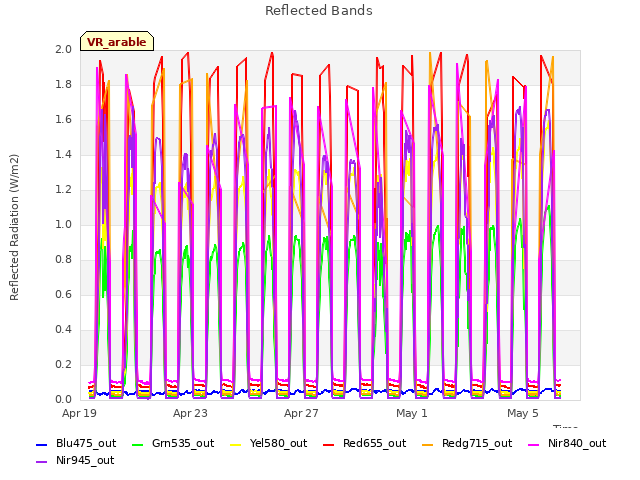Click the Grn535_out legend label

pyautogui.click(x=183, y=443)
